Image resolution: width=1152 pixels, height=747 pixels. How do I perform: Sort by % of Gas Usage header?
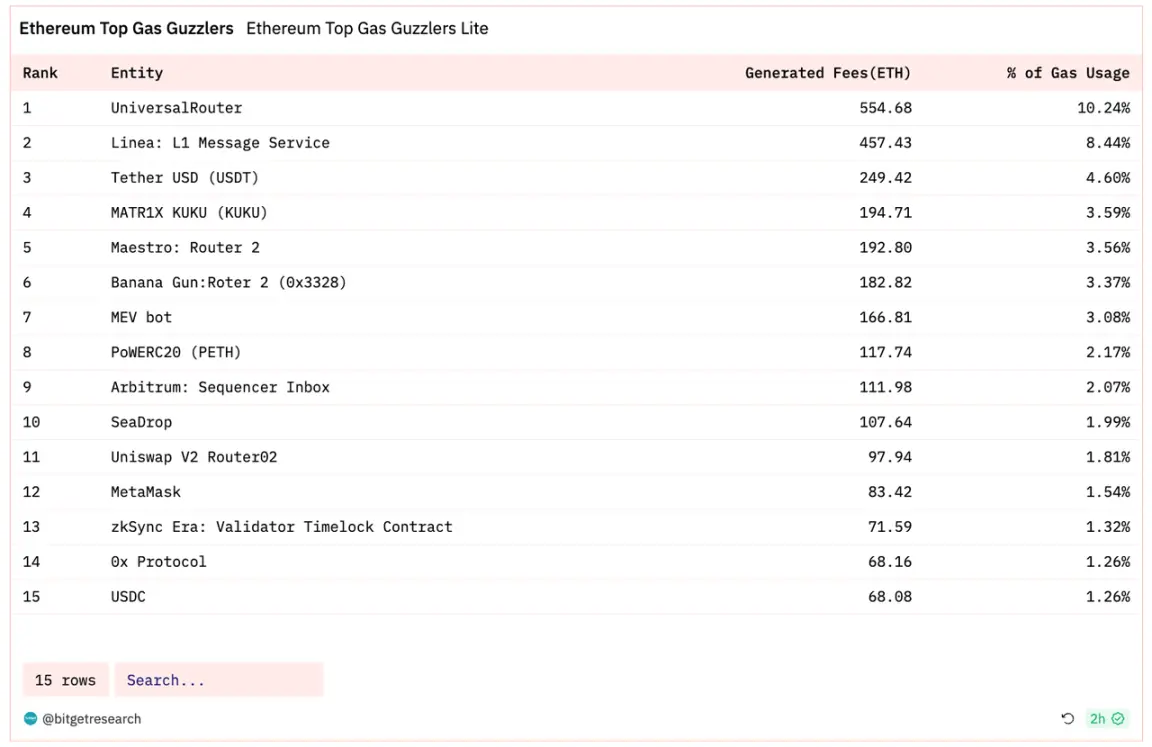coord(1067,73)
